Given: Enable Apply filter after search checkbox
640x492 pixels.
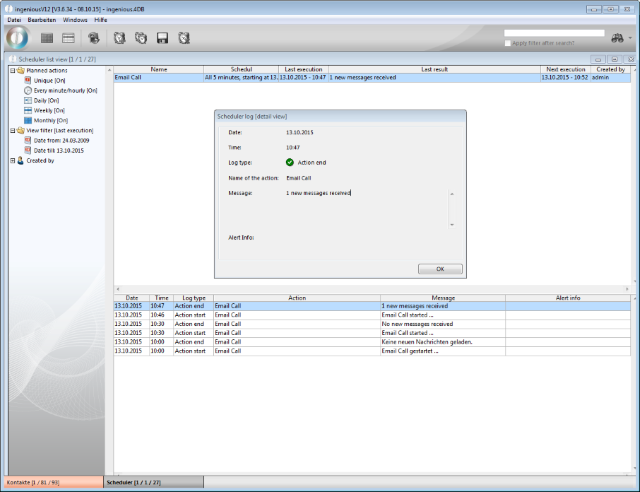Looking at the screenshot, I should pos(508,43).
